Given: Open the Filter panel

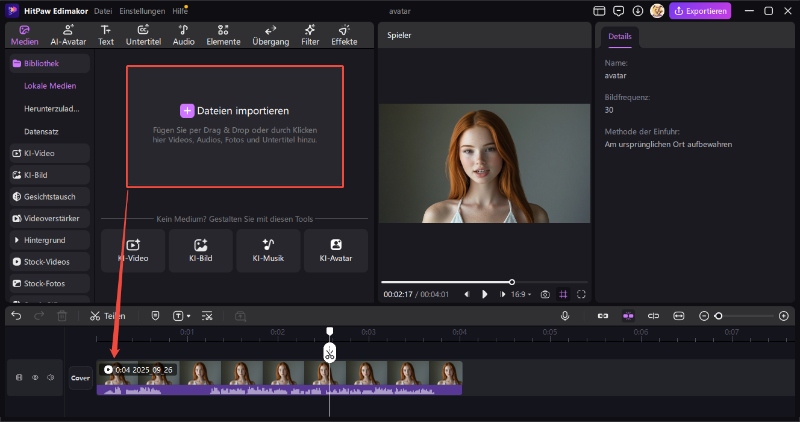Looking at the screenshot, I should [310, 35].
